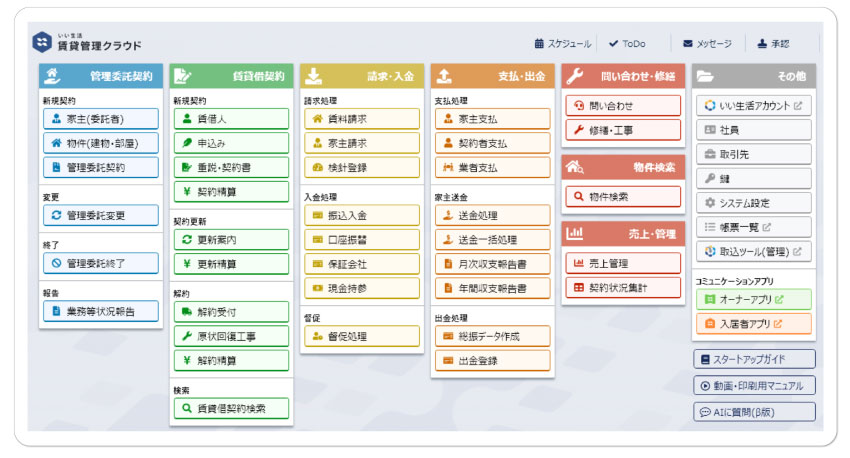
Task: Open 修繕・工事 button
Action: click(623, 130)
